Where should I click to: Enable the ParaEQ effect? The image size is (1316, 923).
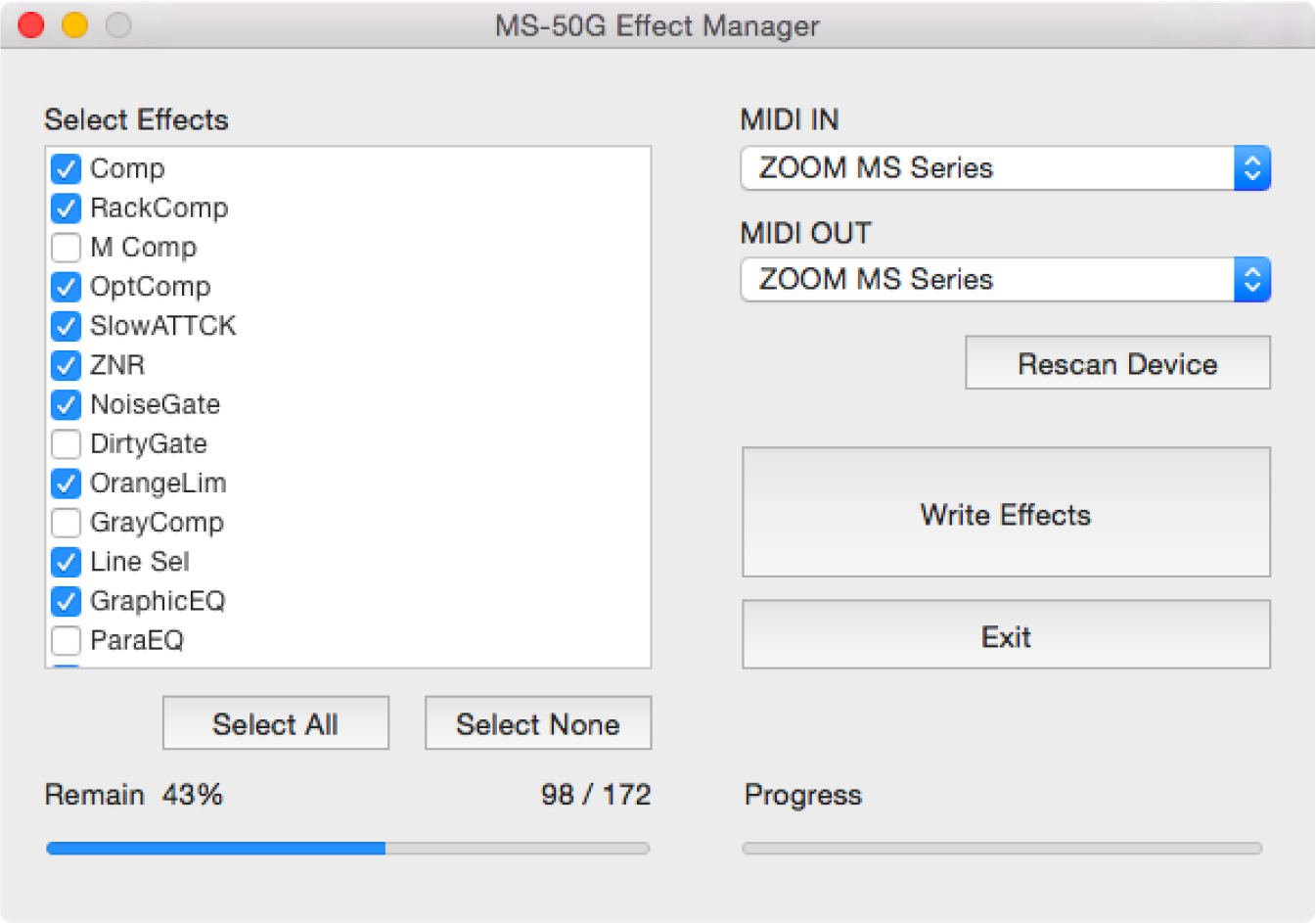coord(66,640)
